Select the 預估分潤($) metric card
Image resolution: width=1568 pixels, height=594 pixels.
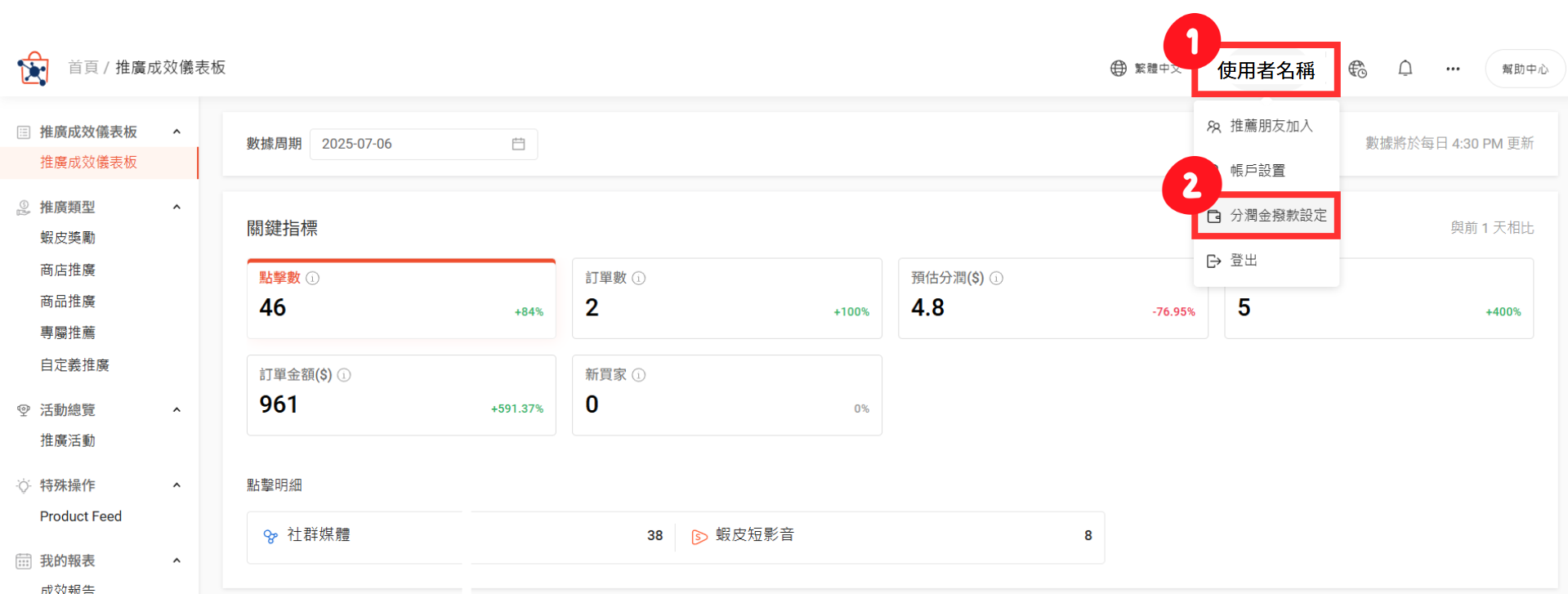point(1052,298)
